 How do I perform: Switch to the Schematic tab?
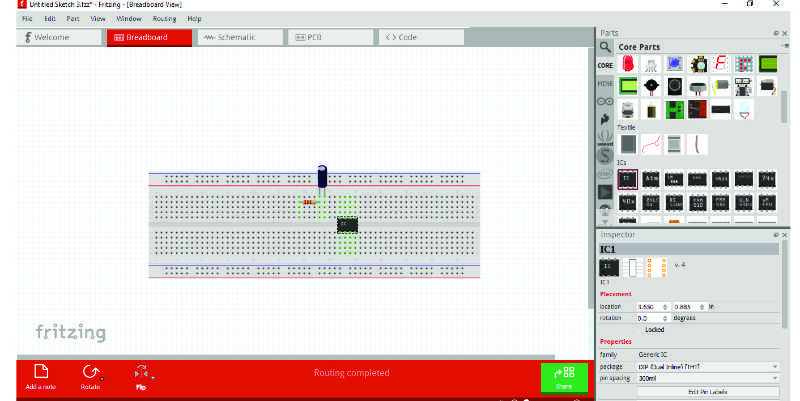point(240,37)
